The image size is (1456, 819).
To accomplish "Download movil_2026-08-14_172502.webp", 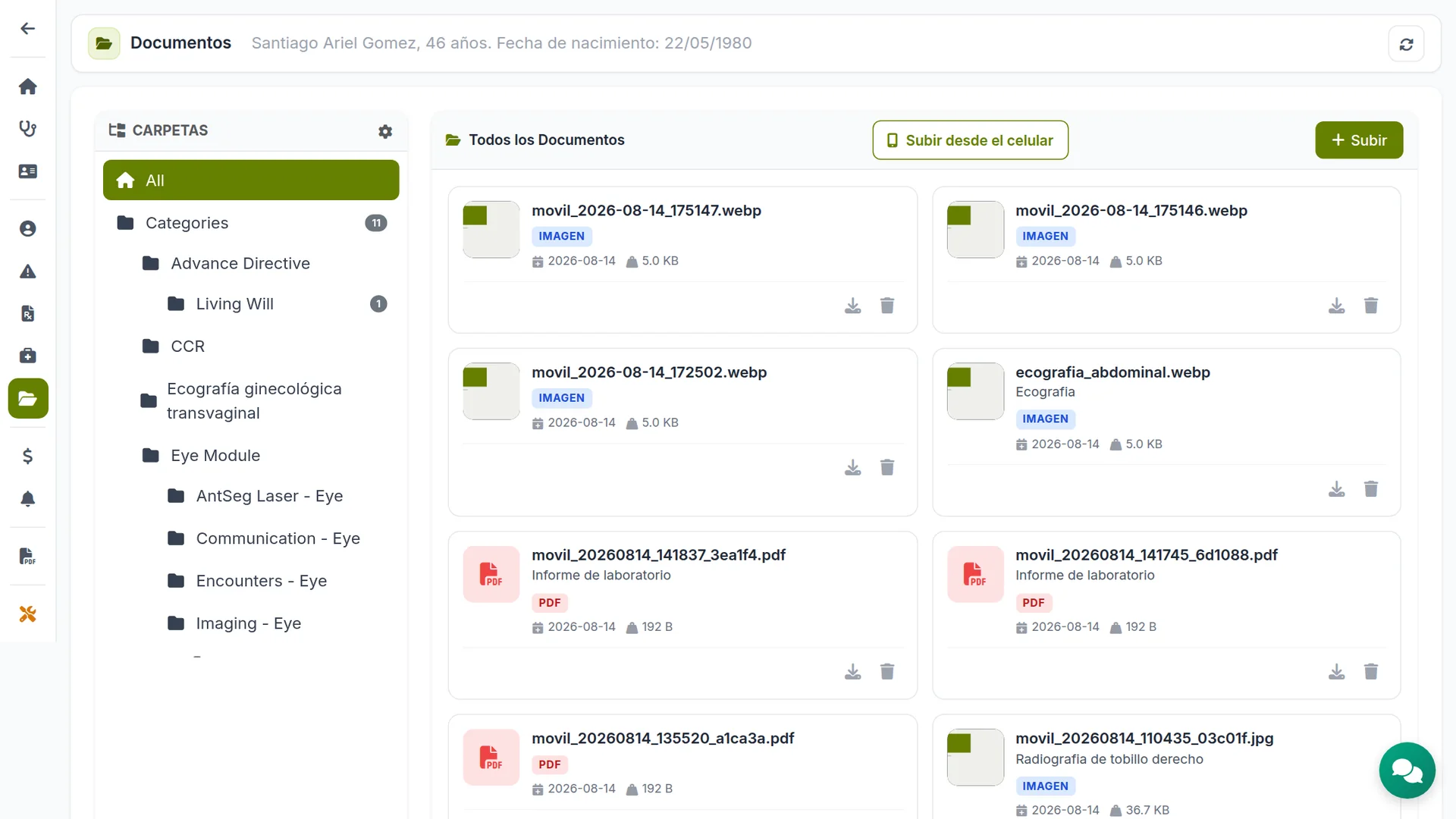I will point(853,467).
